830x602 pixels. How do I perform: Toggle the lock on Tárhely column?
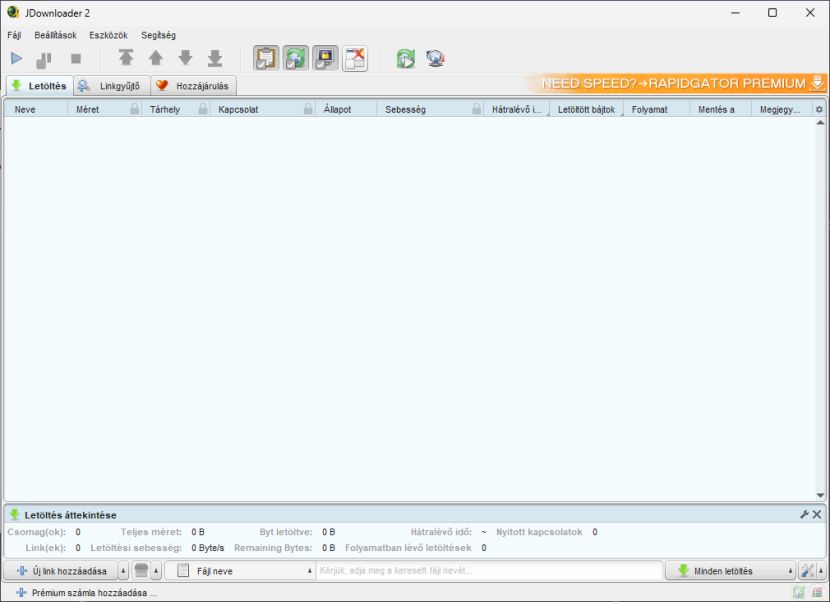coord(203,109)
